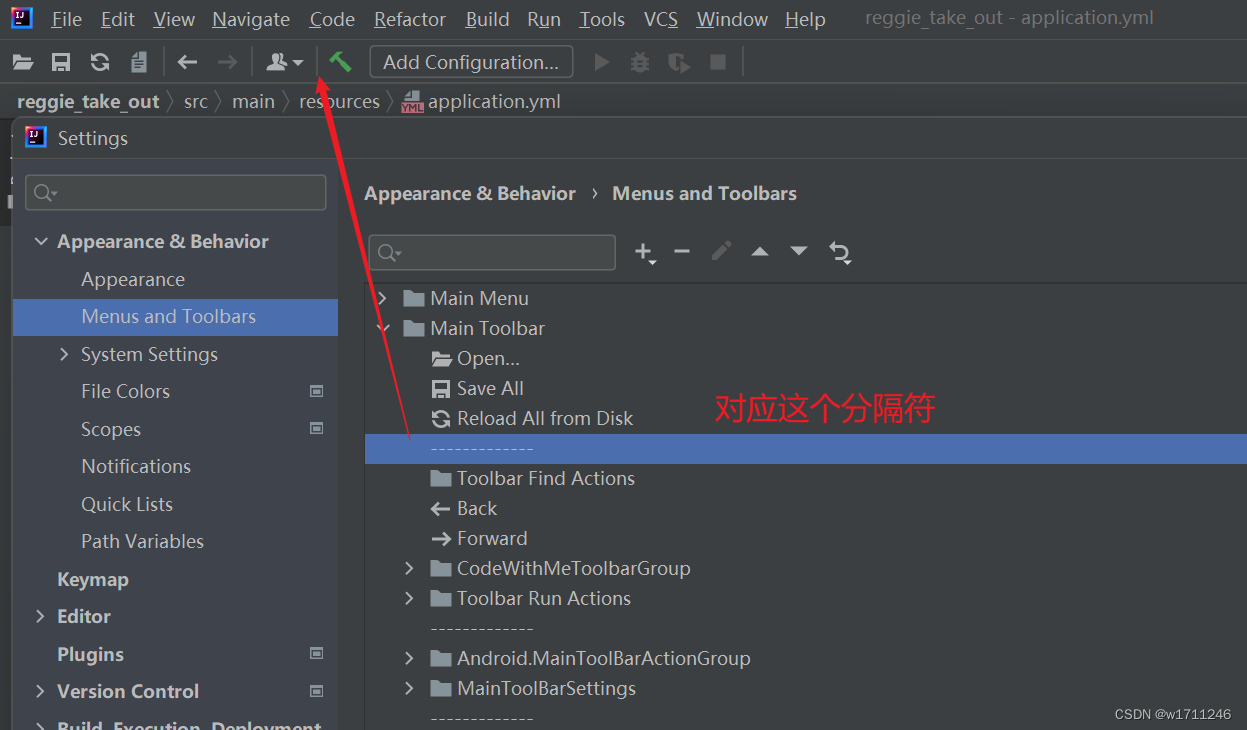Click the Stop square icon in toolbar
The image size is (1247, 730).
tap(718, 63)
